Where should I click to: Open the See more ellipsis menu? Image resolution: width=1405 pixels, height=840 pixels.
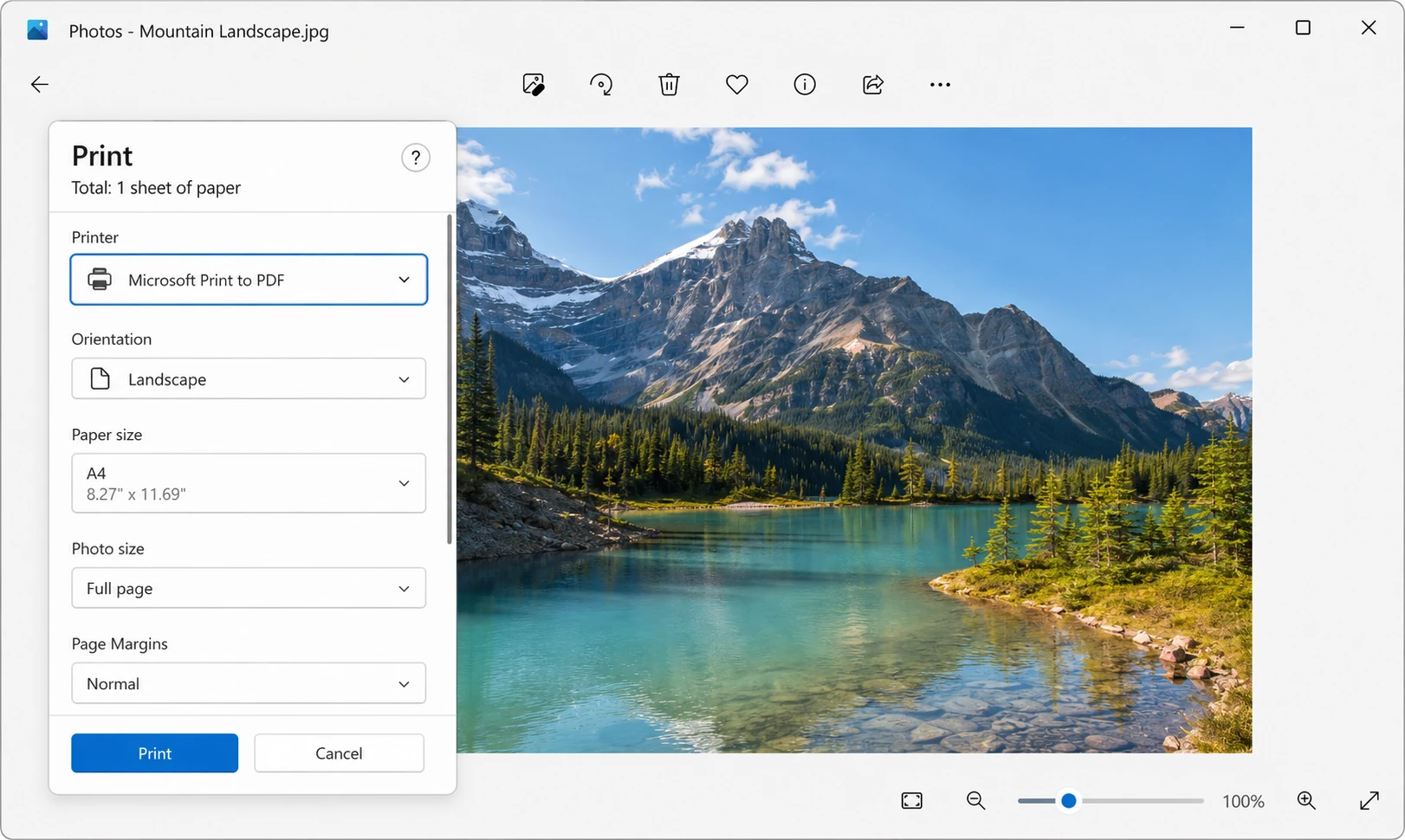click(940, 85)
